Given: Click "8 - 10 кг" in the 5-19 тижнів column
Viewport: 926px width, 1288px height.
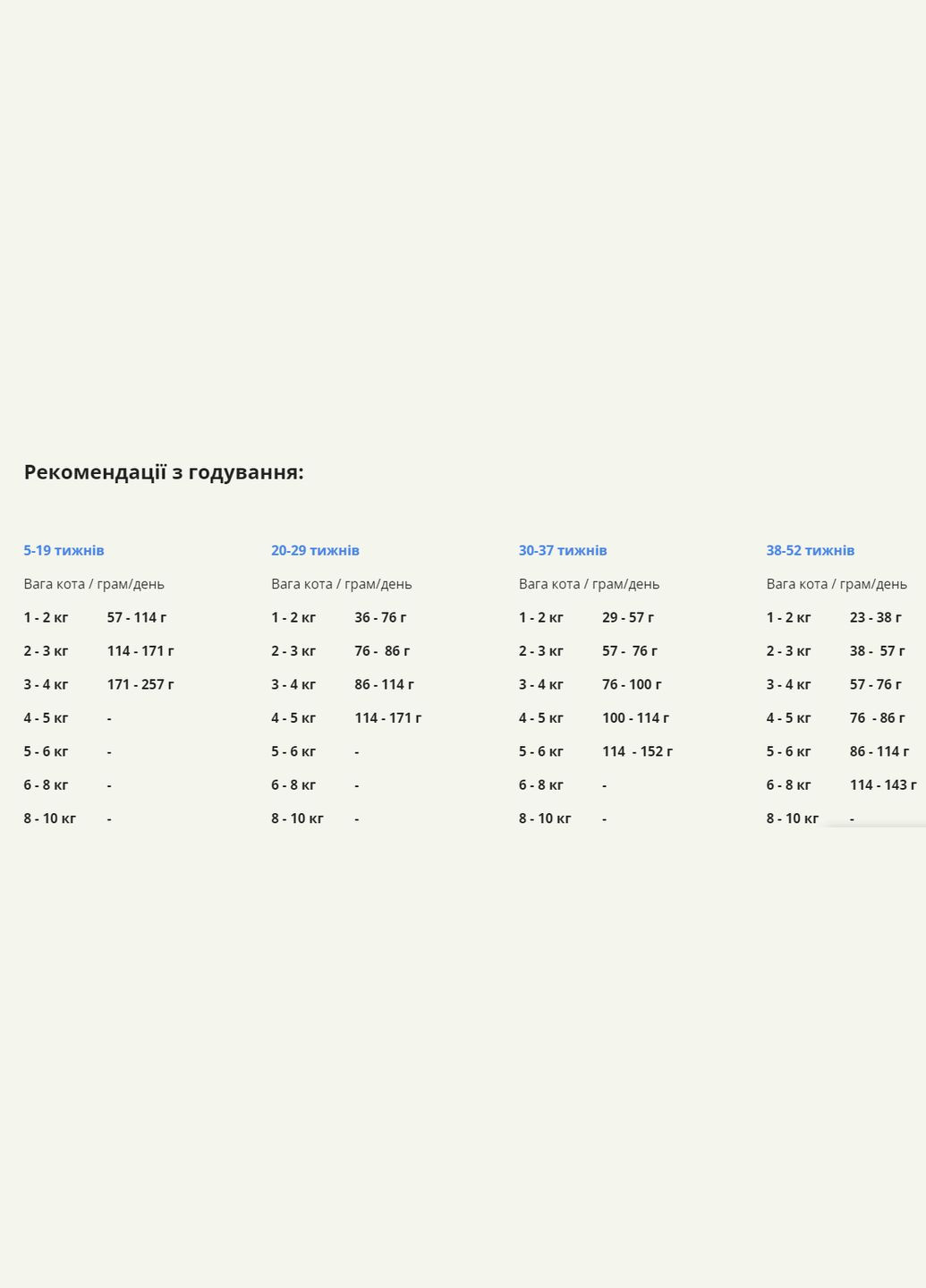Looking at the screenshot, I should coord(50,818).
